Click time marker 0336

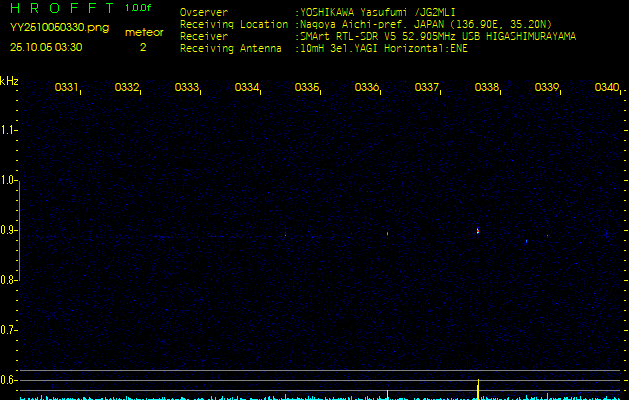tap(367, 87)
